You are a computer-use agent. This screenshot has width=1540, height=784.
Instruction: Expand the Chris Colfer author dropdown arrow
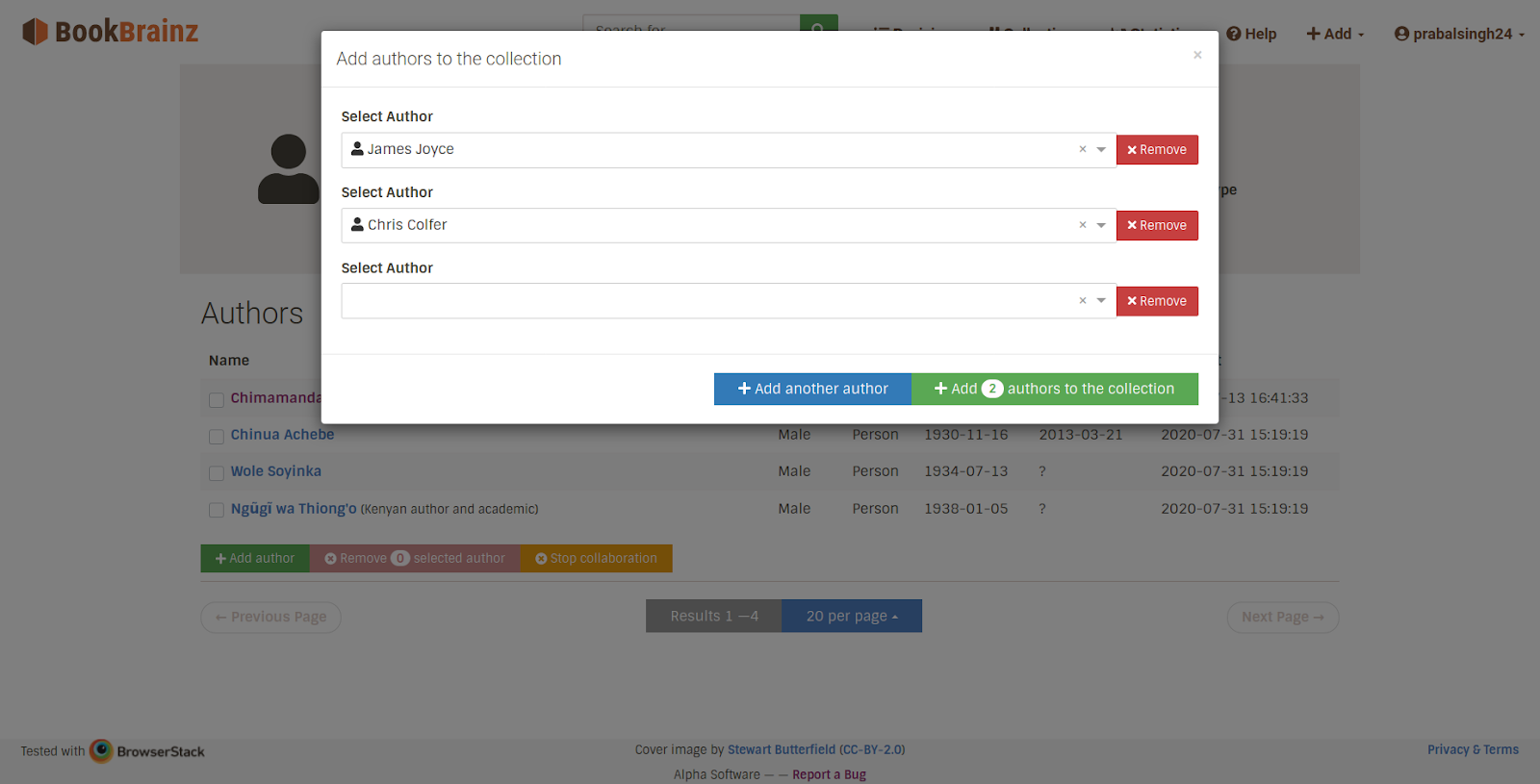(1101, 226)
